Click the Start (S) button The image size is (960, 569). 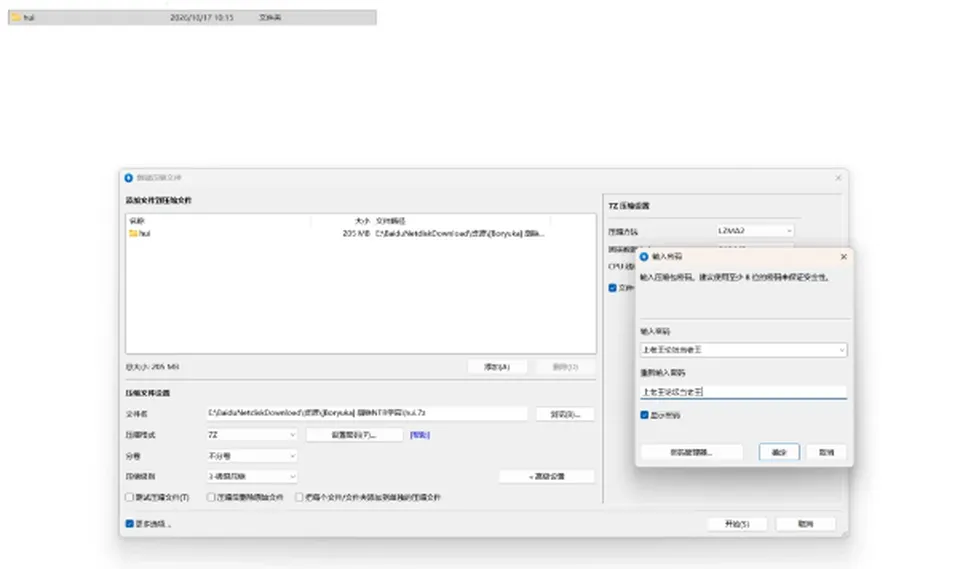pyautogui.click(x=737, y=524)
